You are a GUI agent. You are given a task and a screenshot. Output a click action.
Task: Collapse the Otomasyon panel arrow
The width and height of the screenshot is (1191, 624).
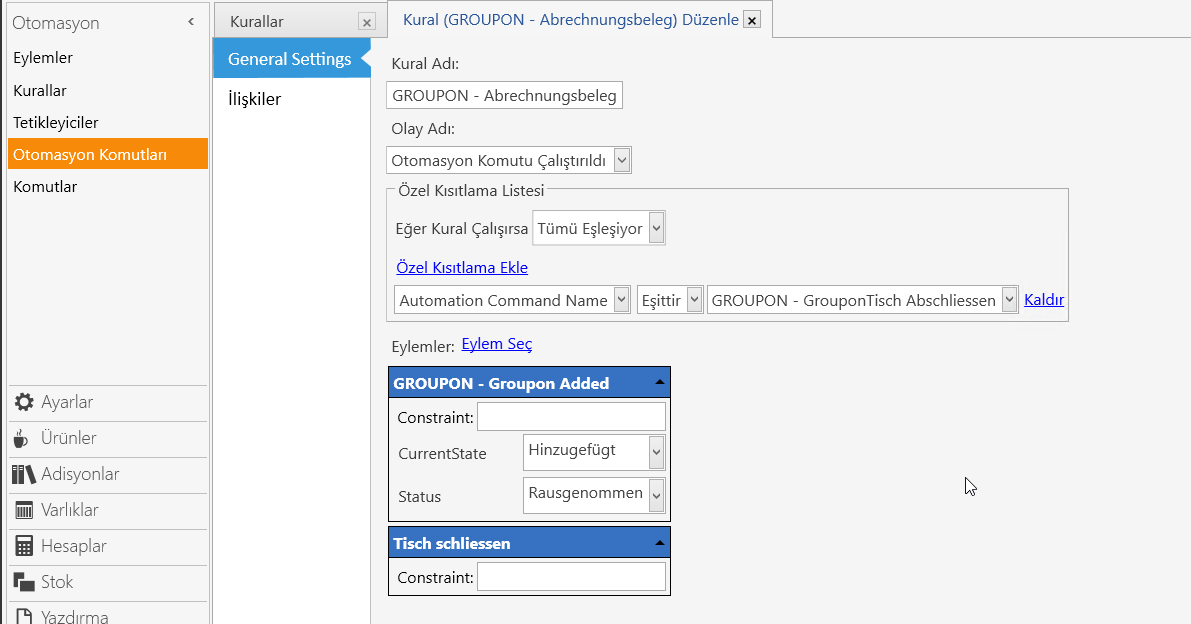(x=191, y=22)
